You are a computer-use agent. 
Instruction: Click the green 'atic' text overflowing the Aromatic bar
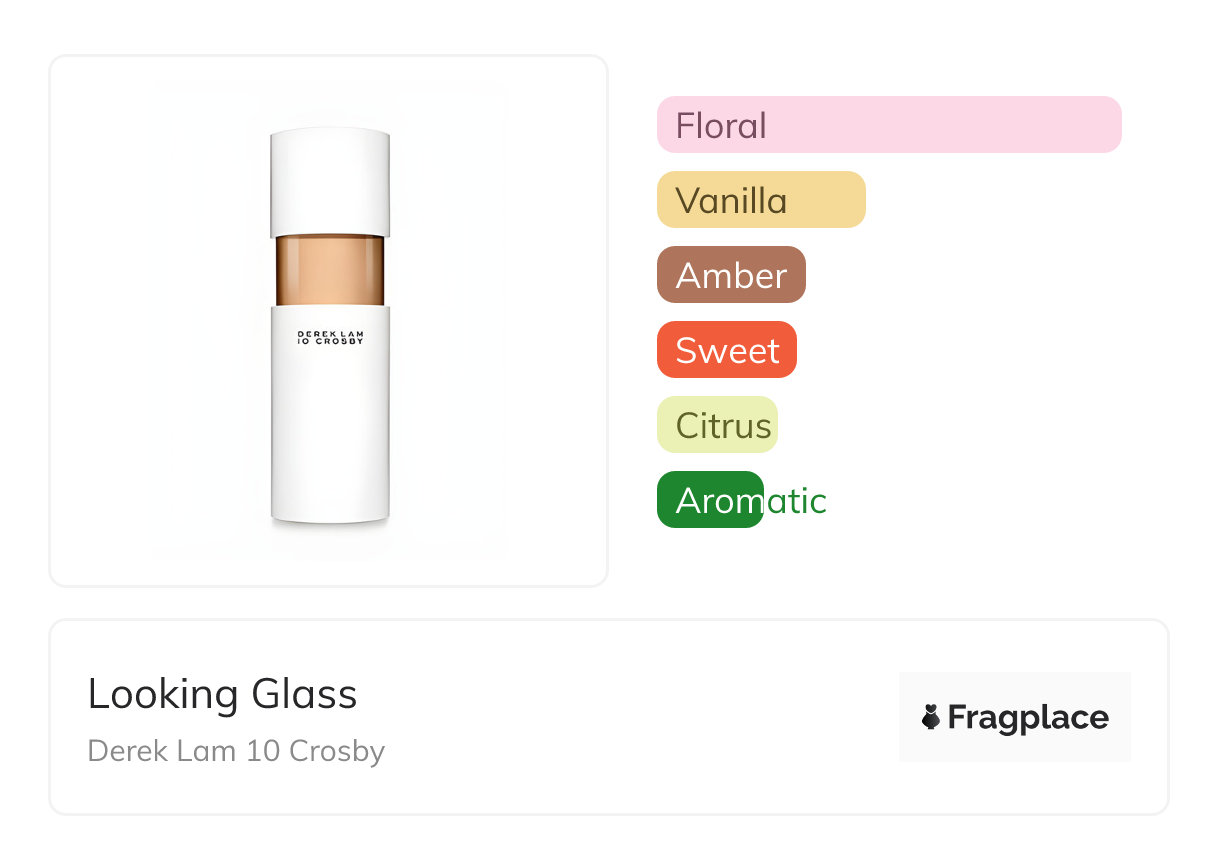pos(796,500)
